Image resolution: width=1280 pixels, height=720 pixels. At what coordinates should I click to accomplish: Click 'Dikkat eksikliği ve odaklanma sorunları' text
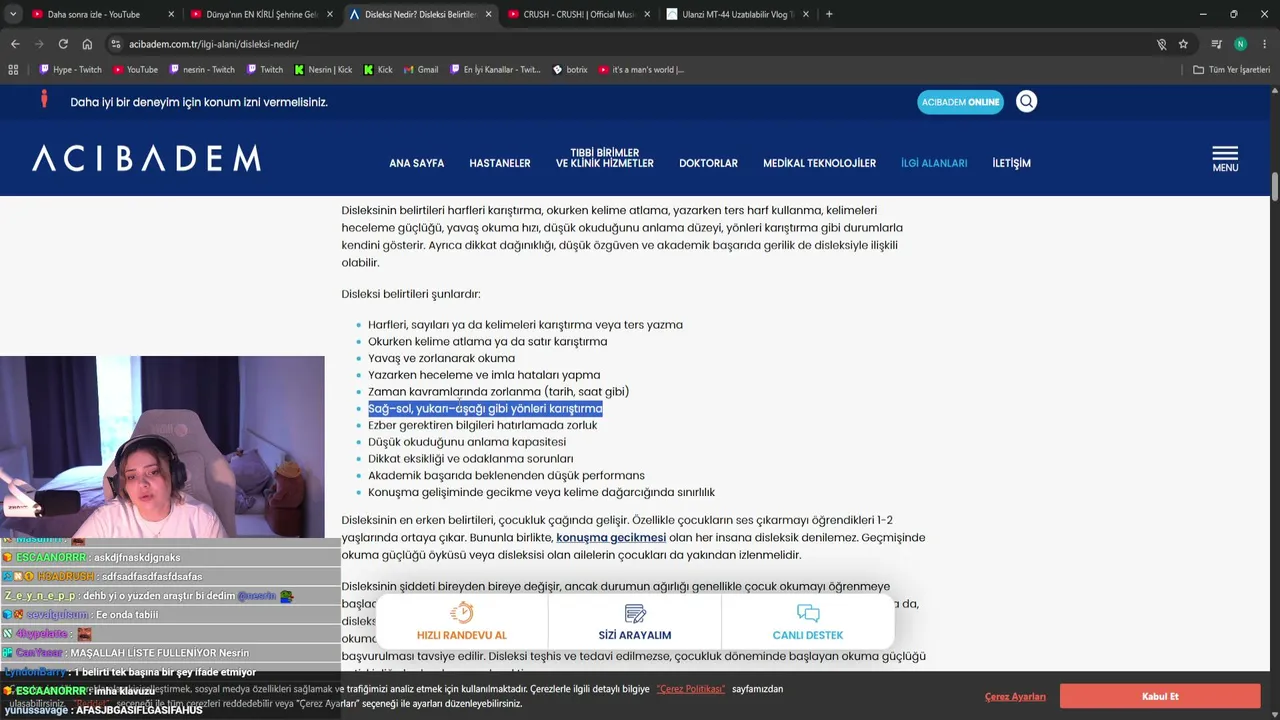[x=470, y=459]
